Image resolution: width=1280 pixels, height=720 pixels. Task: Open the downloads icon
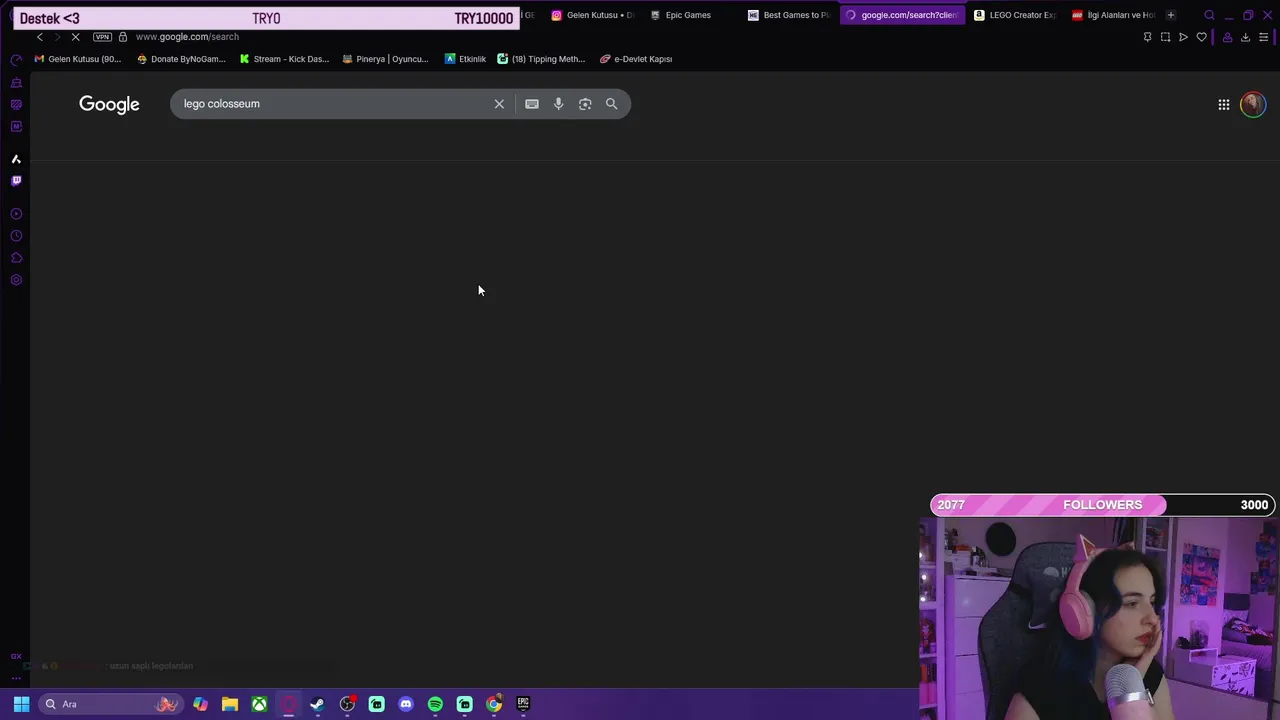pos(1245,37)
